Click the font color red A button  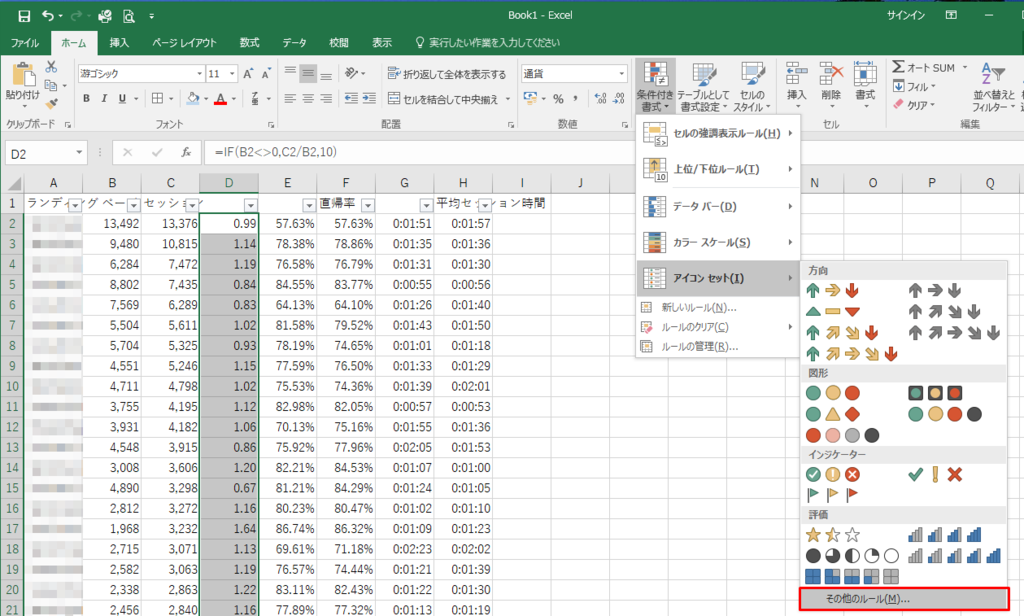tap(221, 99)
